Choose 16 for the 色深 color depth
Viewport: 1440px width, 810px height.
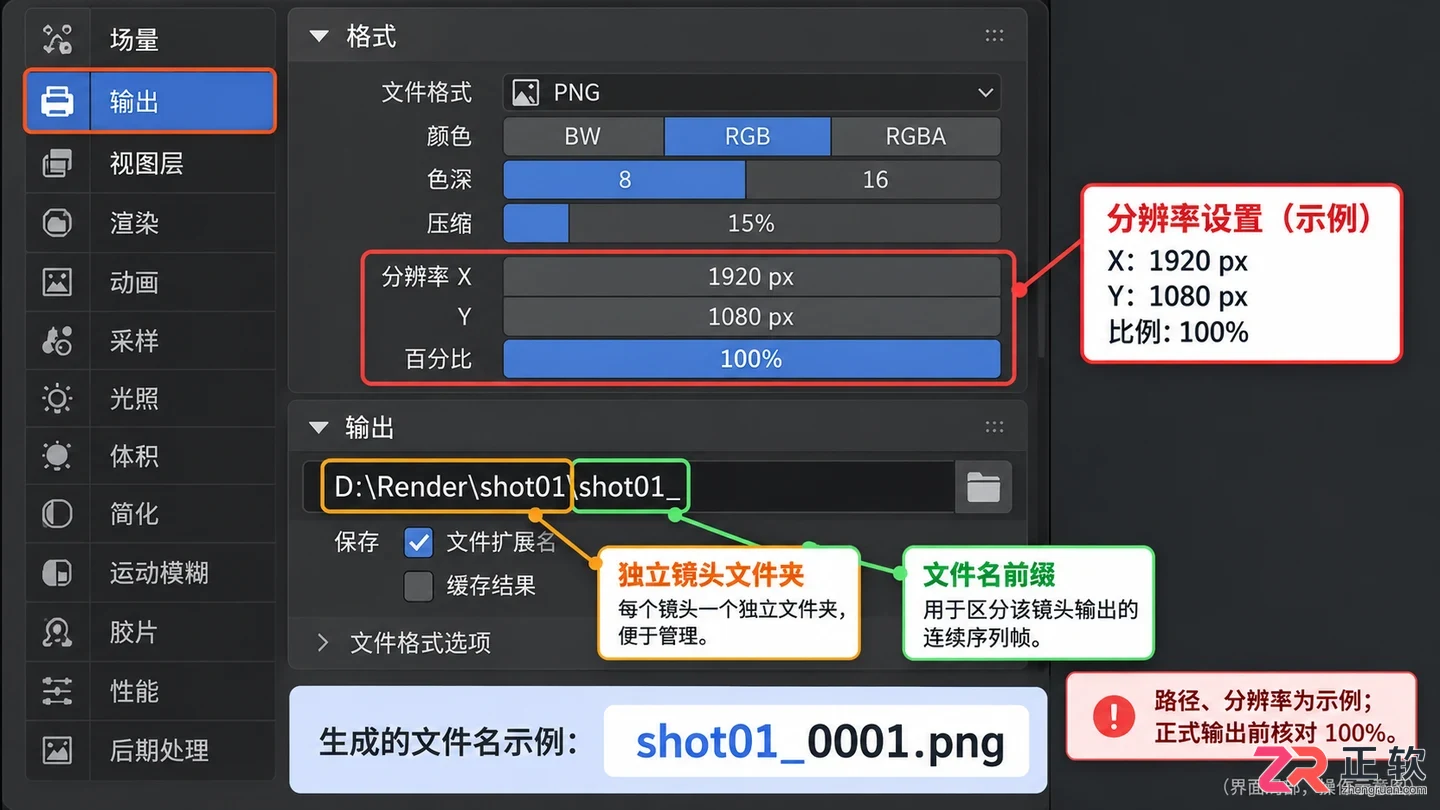pos(874,179)
